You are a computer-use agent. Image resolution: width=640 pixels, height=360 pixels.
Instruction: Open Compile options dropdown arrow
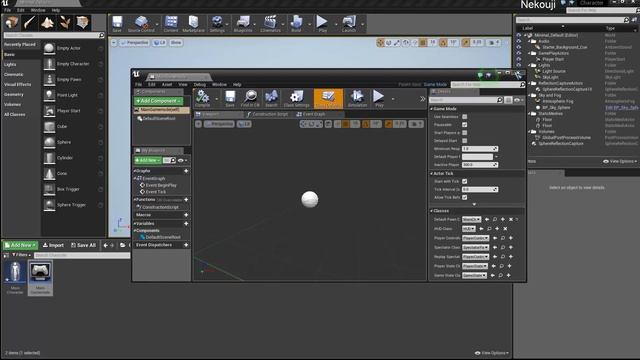[216, 99]
